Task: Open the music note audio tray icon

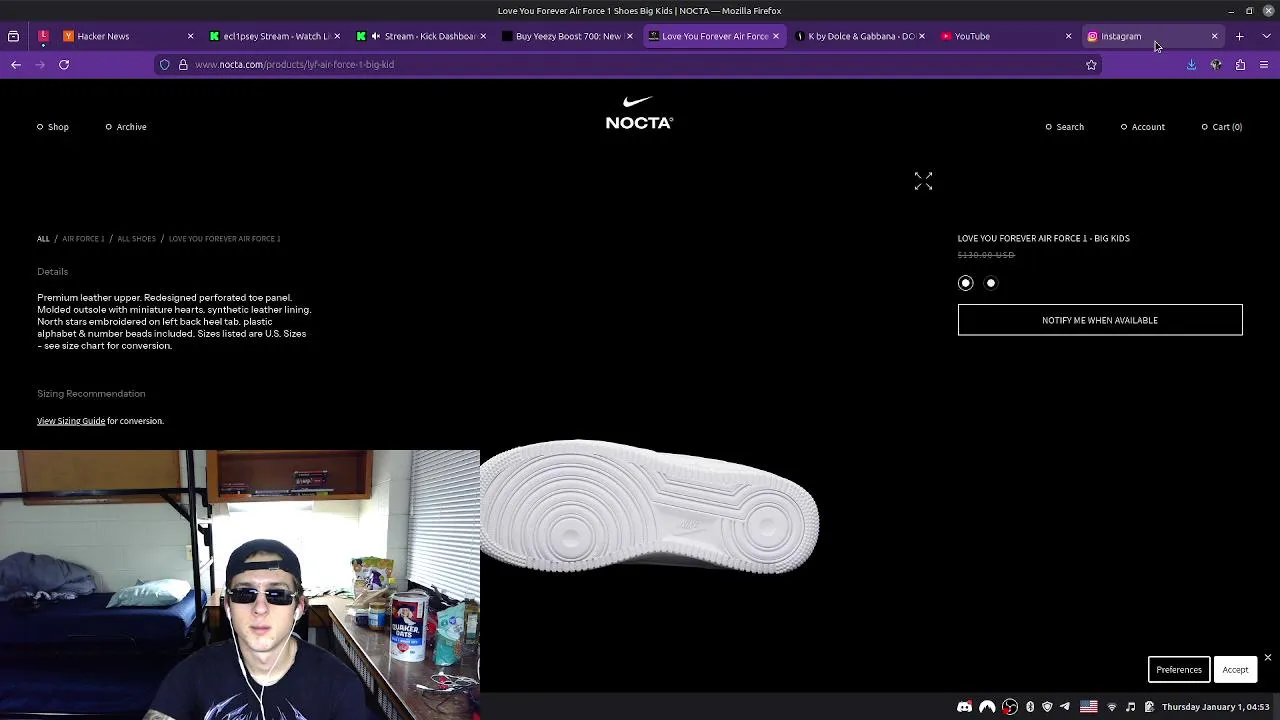Action: pos(1130,707)
